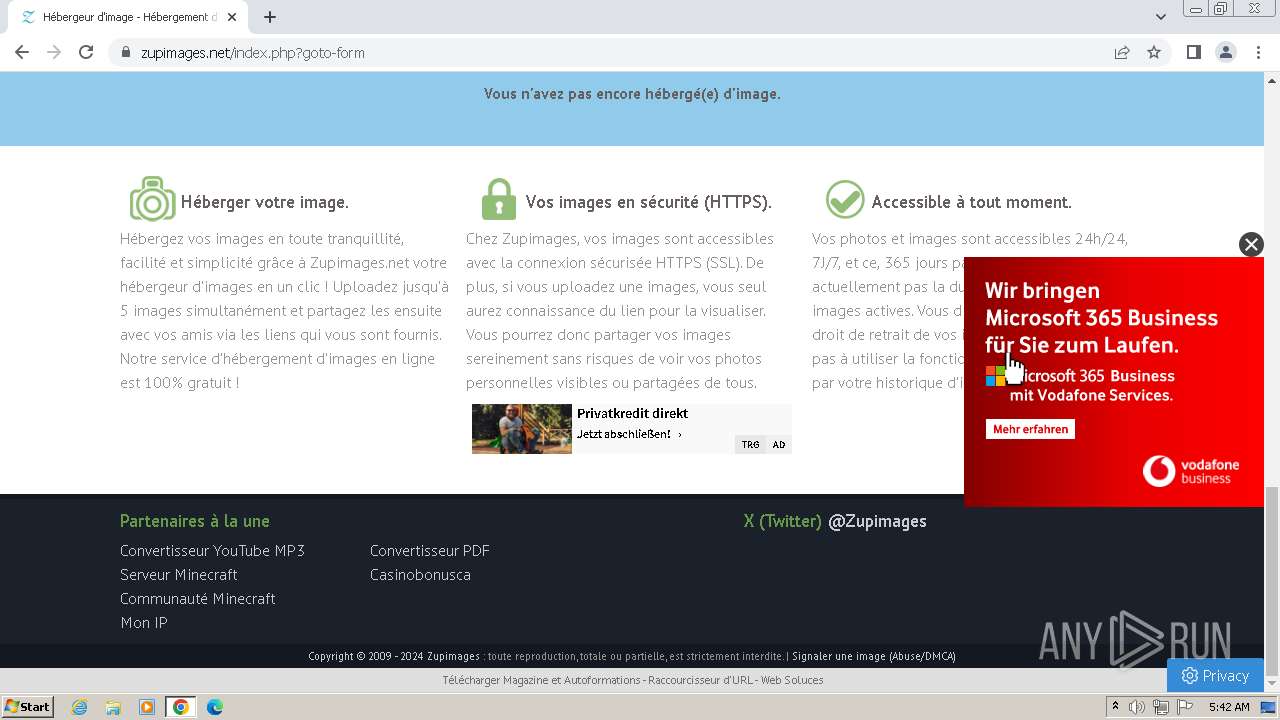1280x720 pixels.
Task: Open the Privatkredit direkt ad thumbnail
Action: pos(522,429)
